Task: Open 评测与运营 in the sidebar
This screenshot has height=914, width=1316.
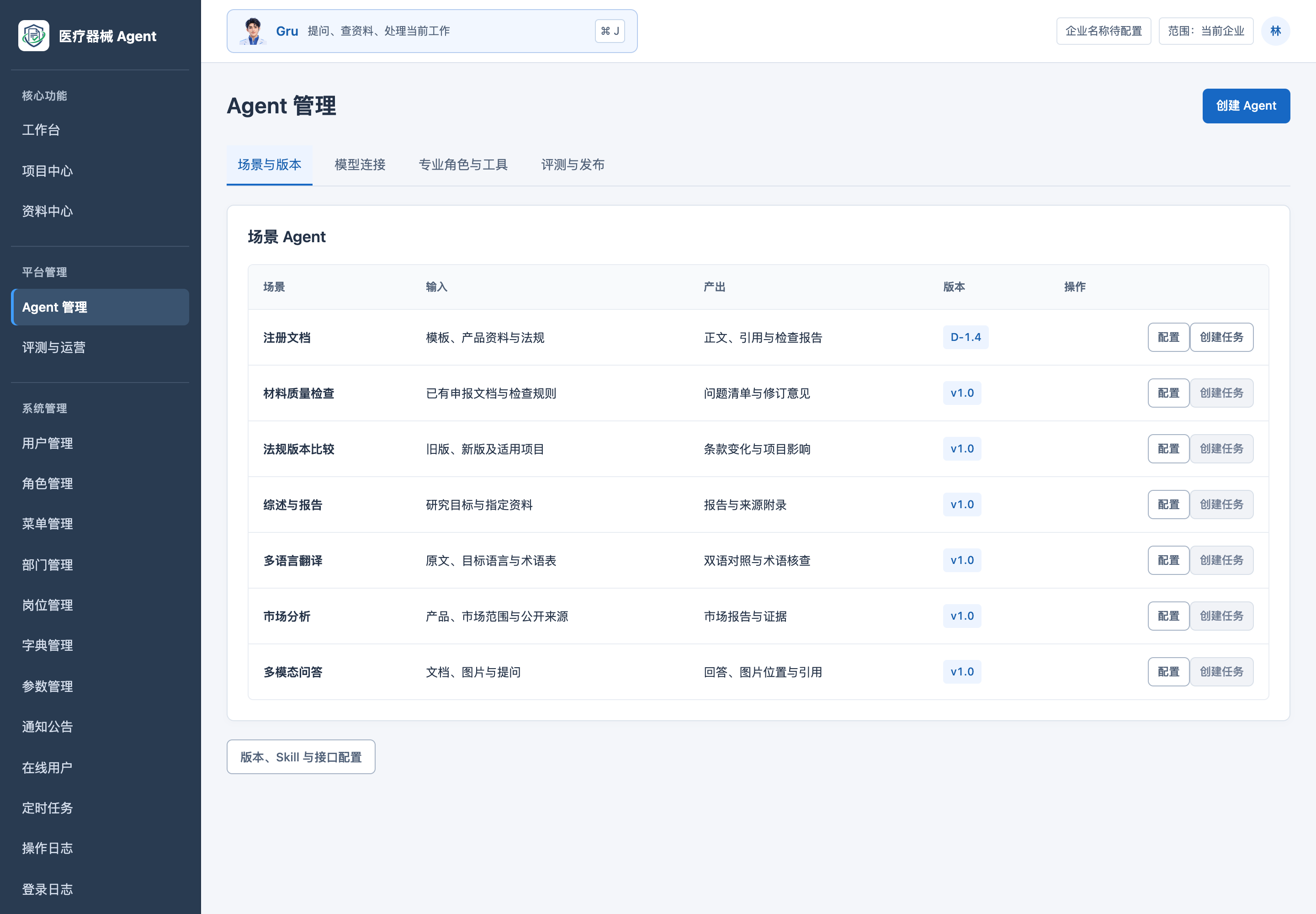Action: tap(100, 348)
